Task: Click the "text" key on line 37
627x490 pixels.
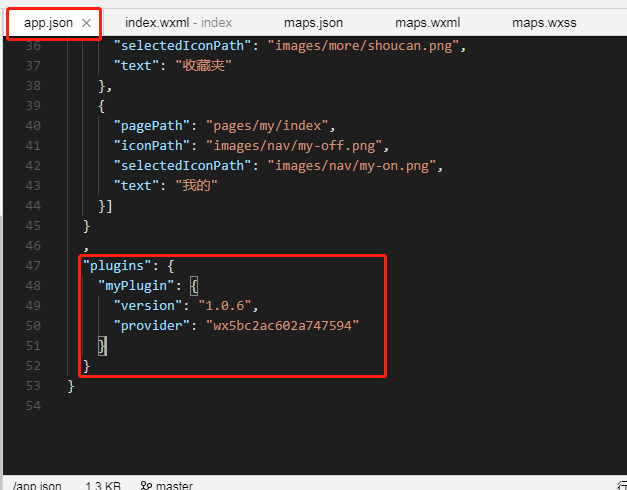Action: (136, 66)
